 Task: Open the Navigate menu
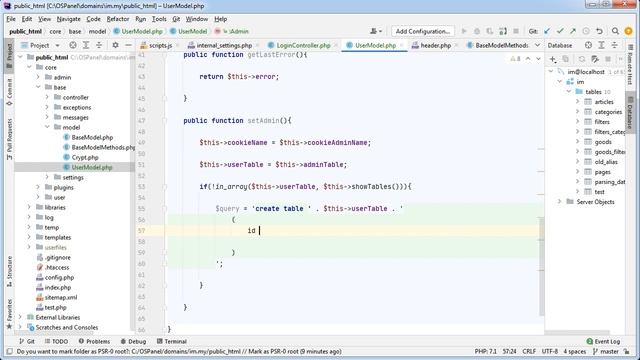[69, 19]
